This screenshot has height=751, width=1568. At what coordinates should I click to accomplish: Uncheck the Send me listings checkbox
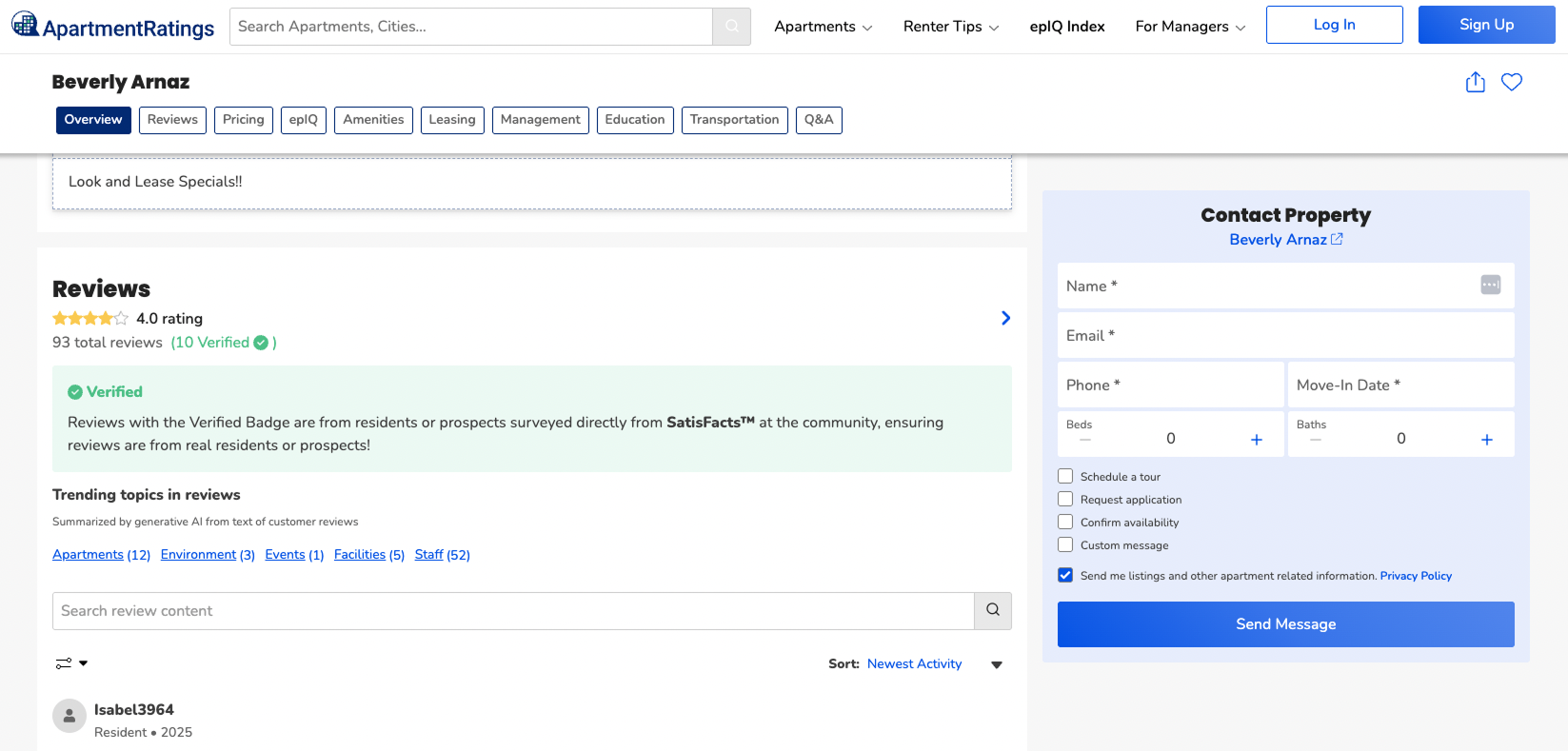click(x=1065, y=576)
